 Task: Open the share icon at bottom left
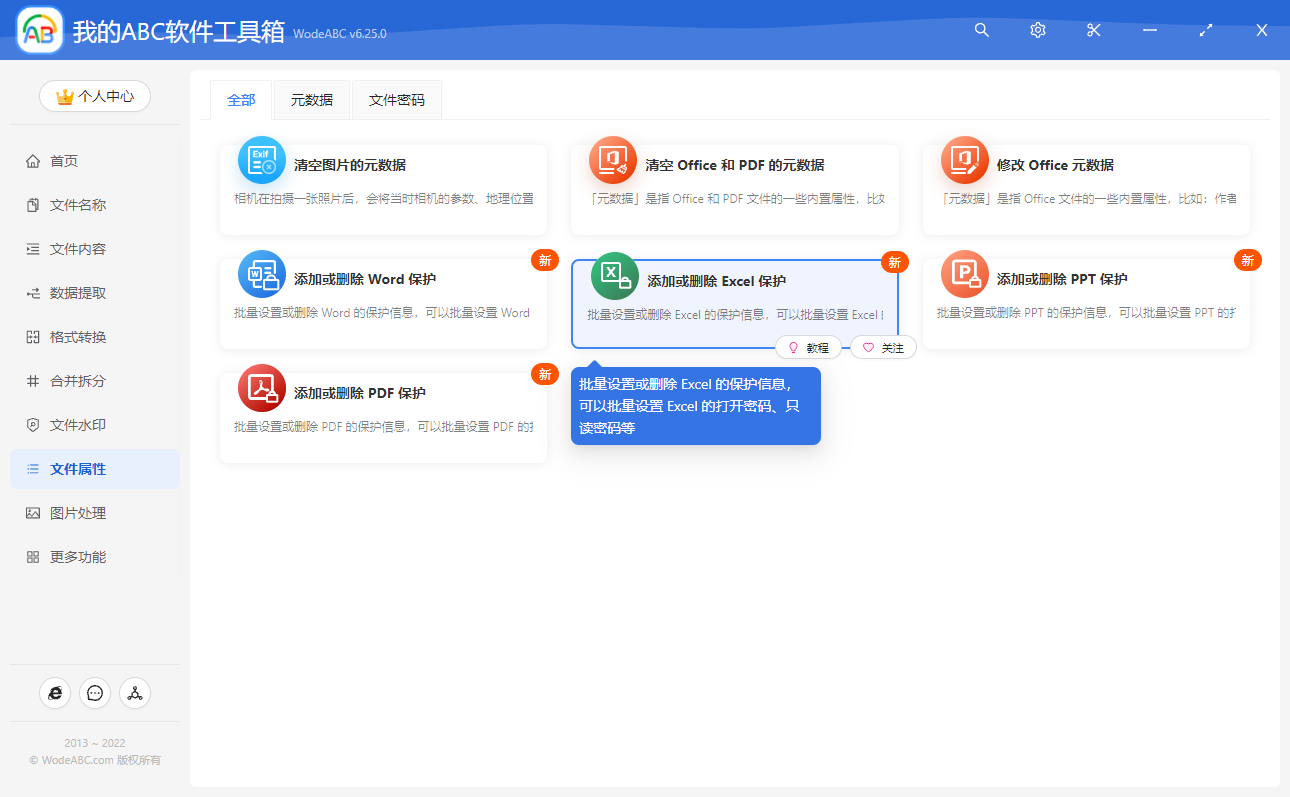click(x=134, y=692)
